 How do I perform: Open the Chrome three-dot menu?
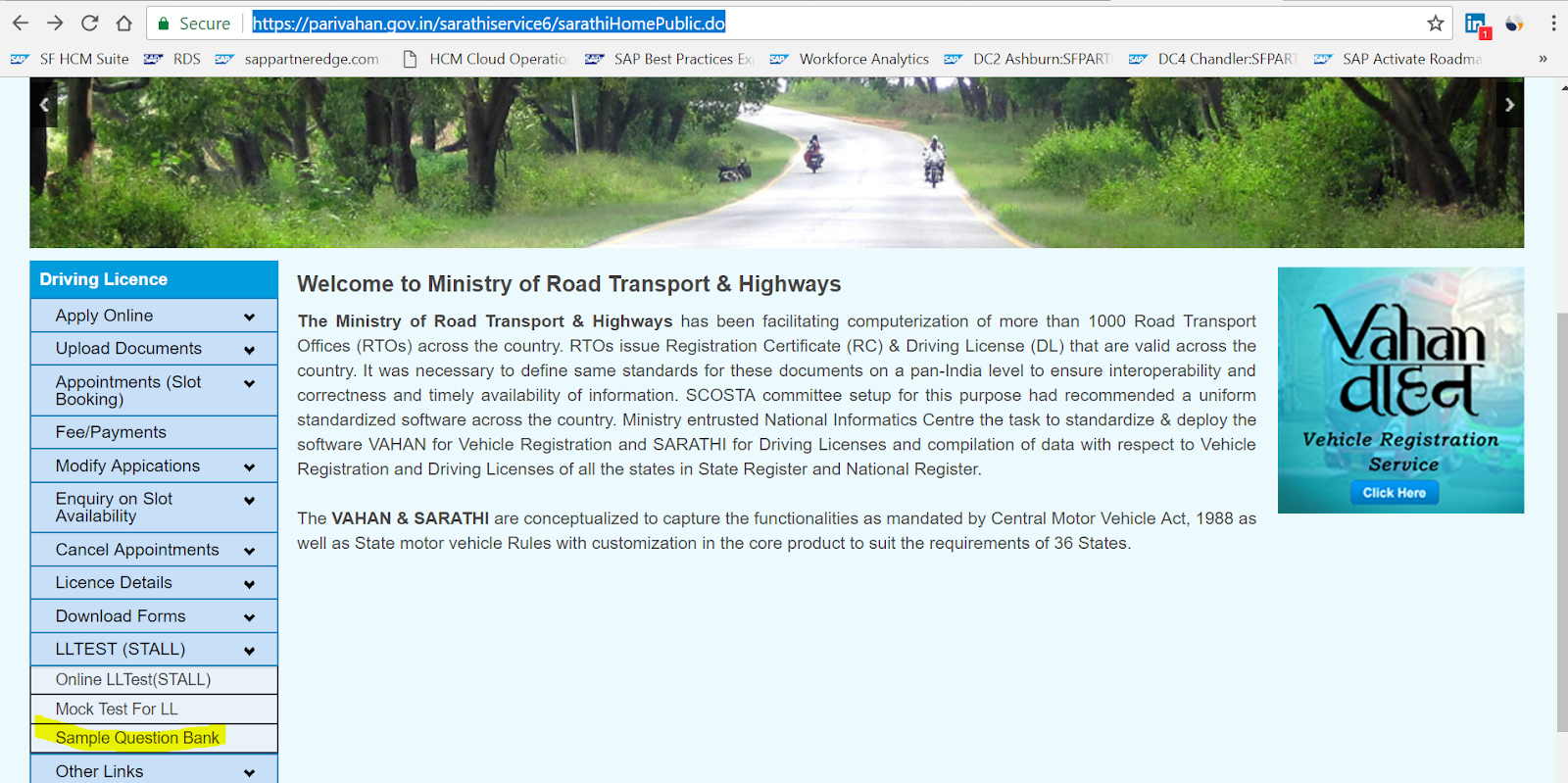pos(1553,23)
